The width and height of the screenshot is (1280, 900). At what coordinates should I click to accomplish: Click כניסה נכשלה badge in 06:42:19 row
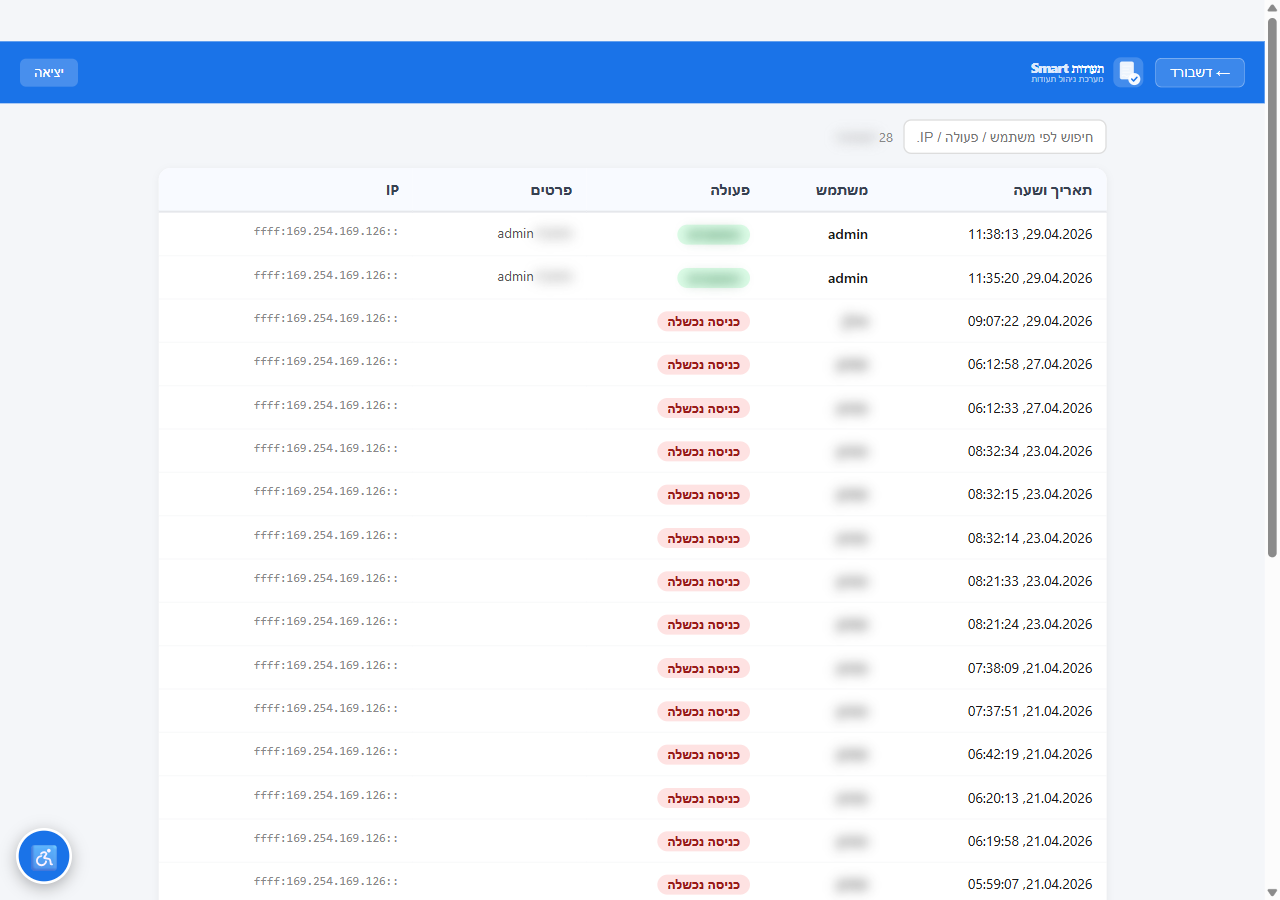point(703,754)
